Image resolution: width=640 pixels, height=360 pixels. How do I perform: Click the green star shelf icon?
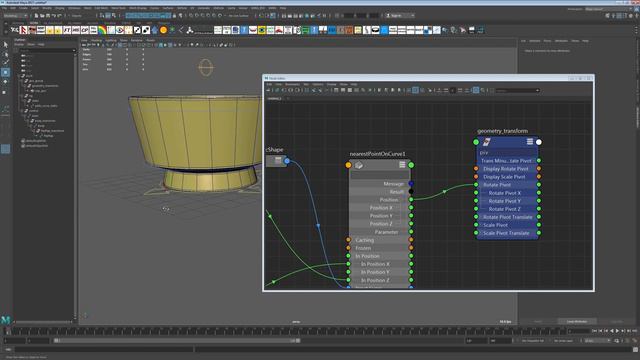click(172, 30)
